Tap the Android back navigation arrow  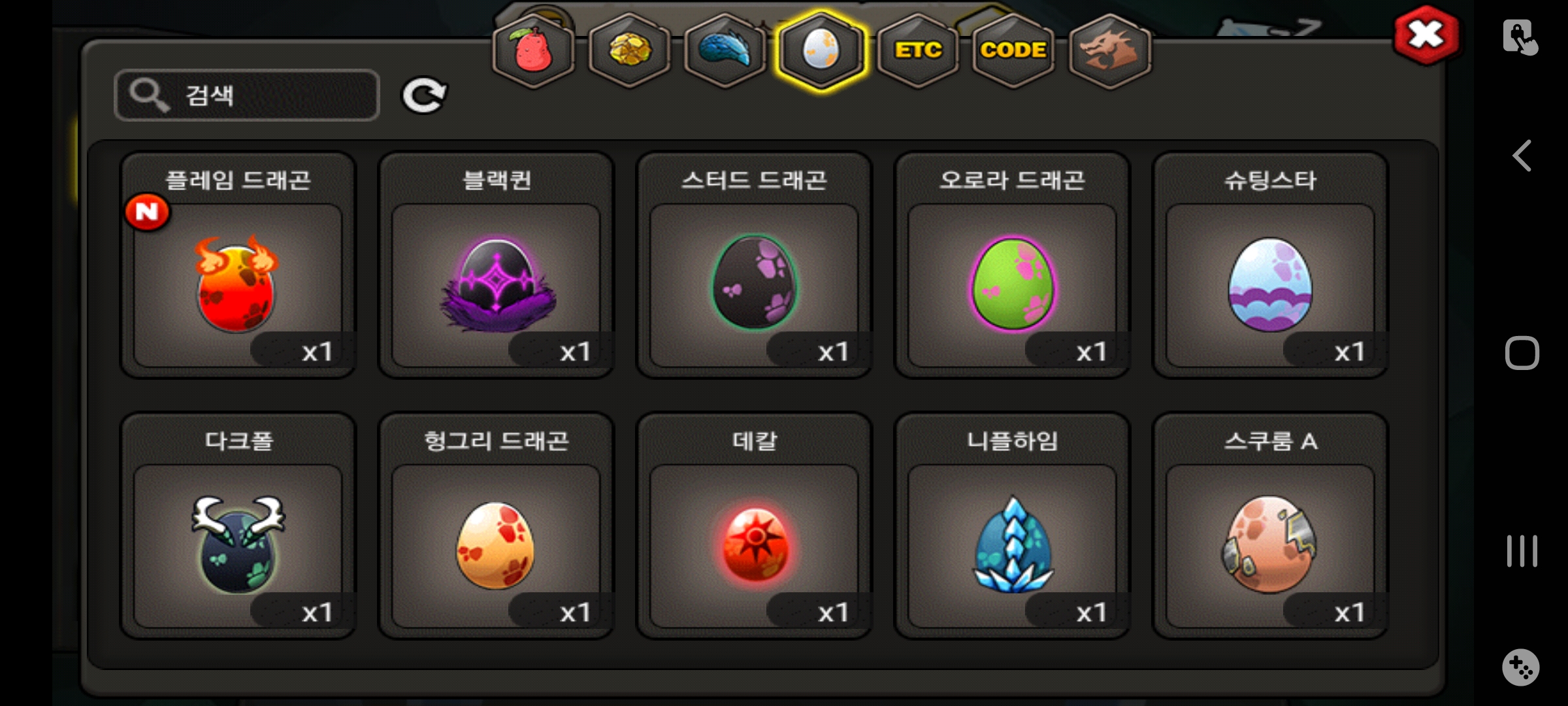[x=1522, y=156]
